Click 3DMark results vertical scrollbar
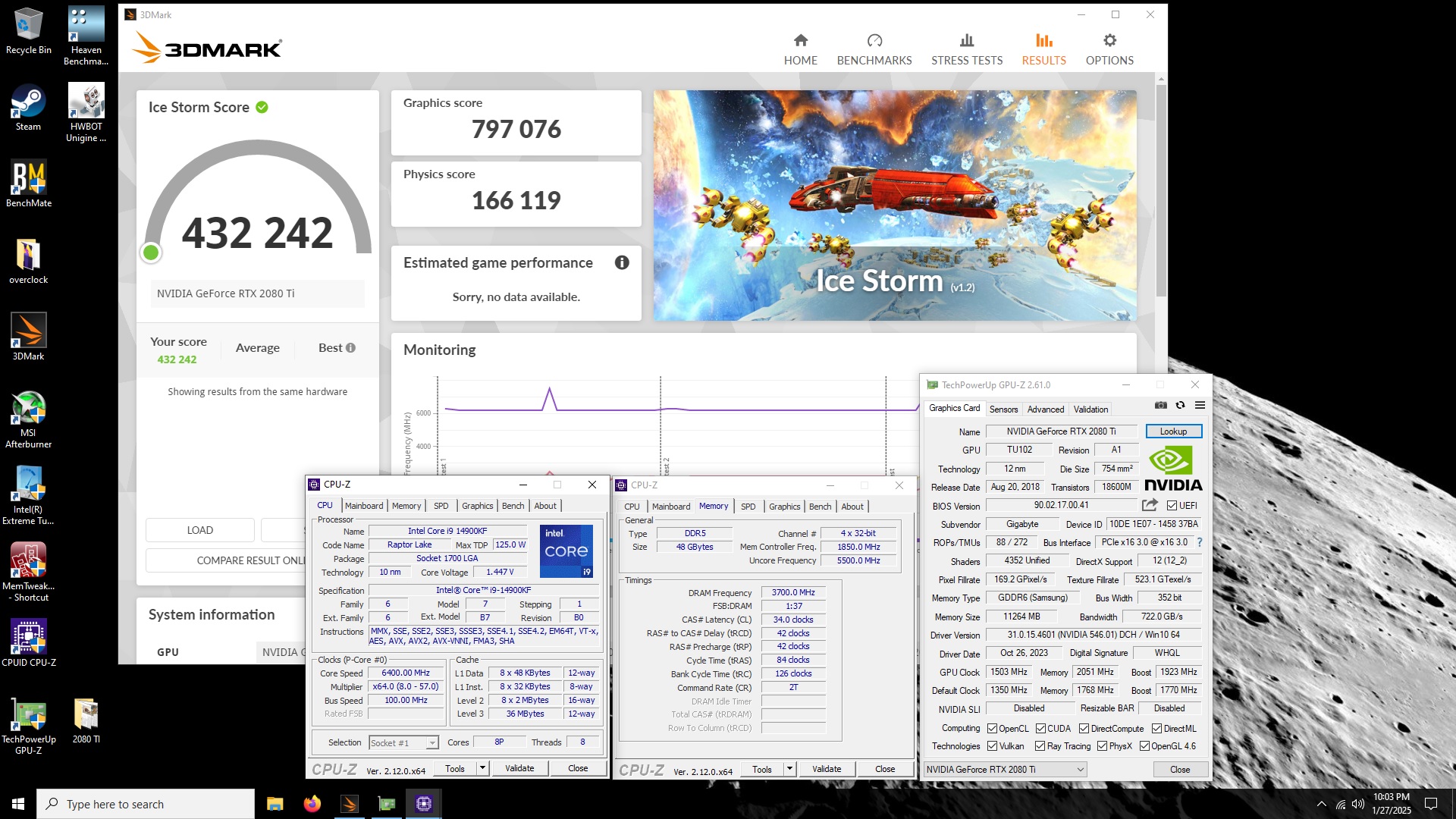The height and width of the screenshot is (819, 1456). coord(1161,190)
